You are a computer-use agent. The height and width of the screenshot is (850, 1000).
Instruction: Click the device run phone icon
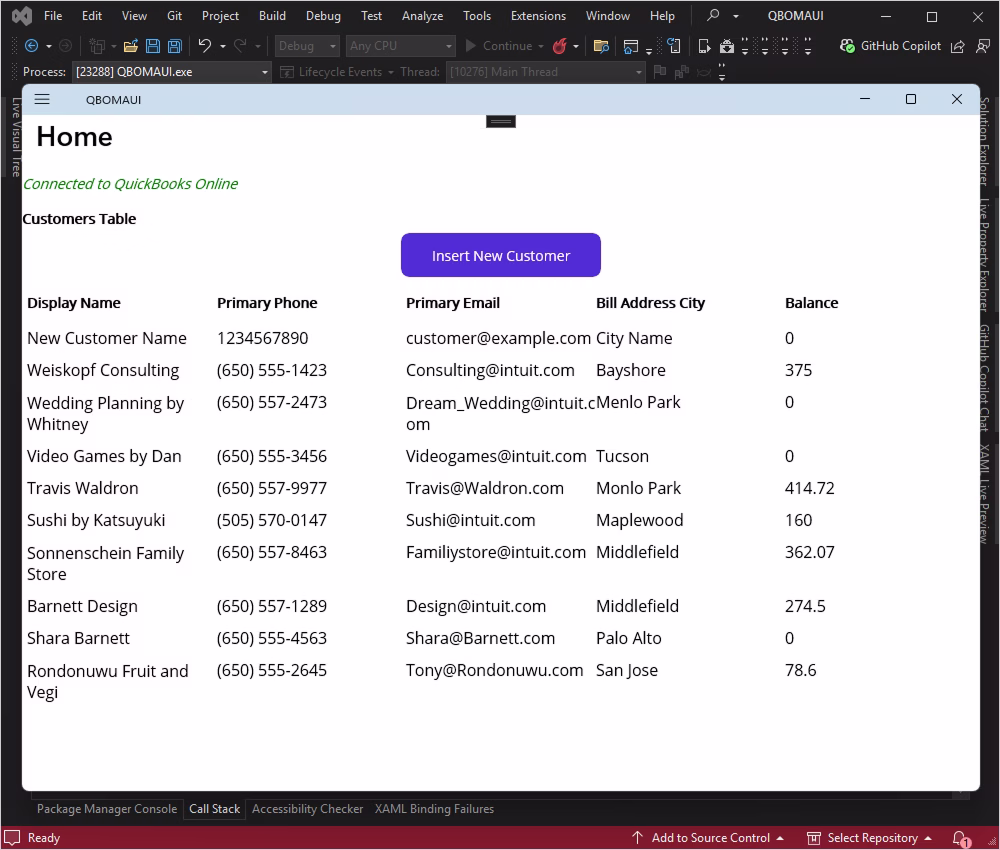704,46
